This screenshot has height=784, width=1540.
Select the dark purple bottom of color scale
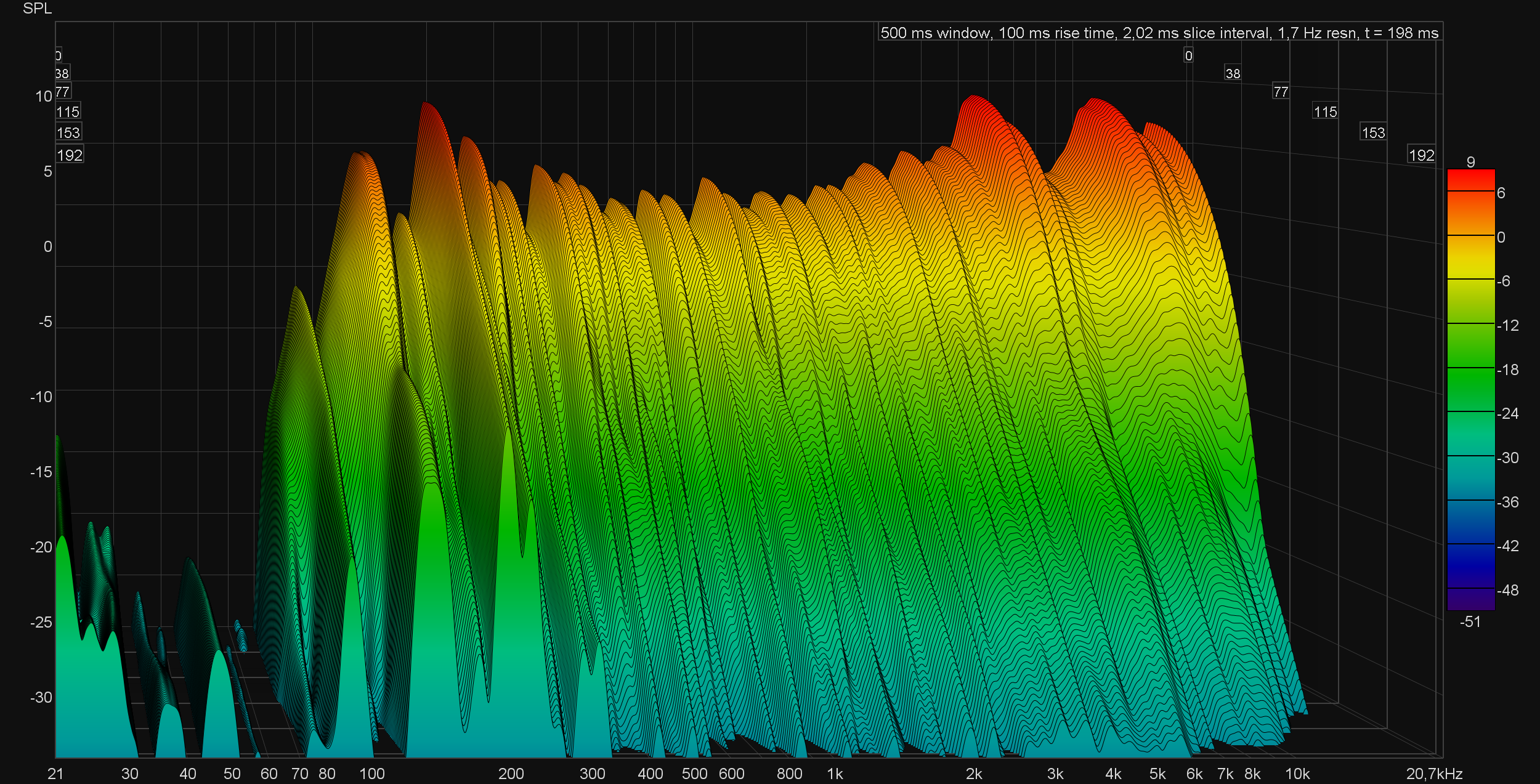click(1470, 600)
